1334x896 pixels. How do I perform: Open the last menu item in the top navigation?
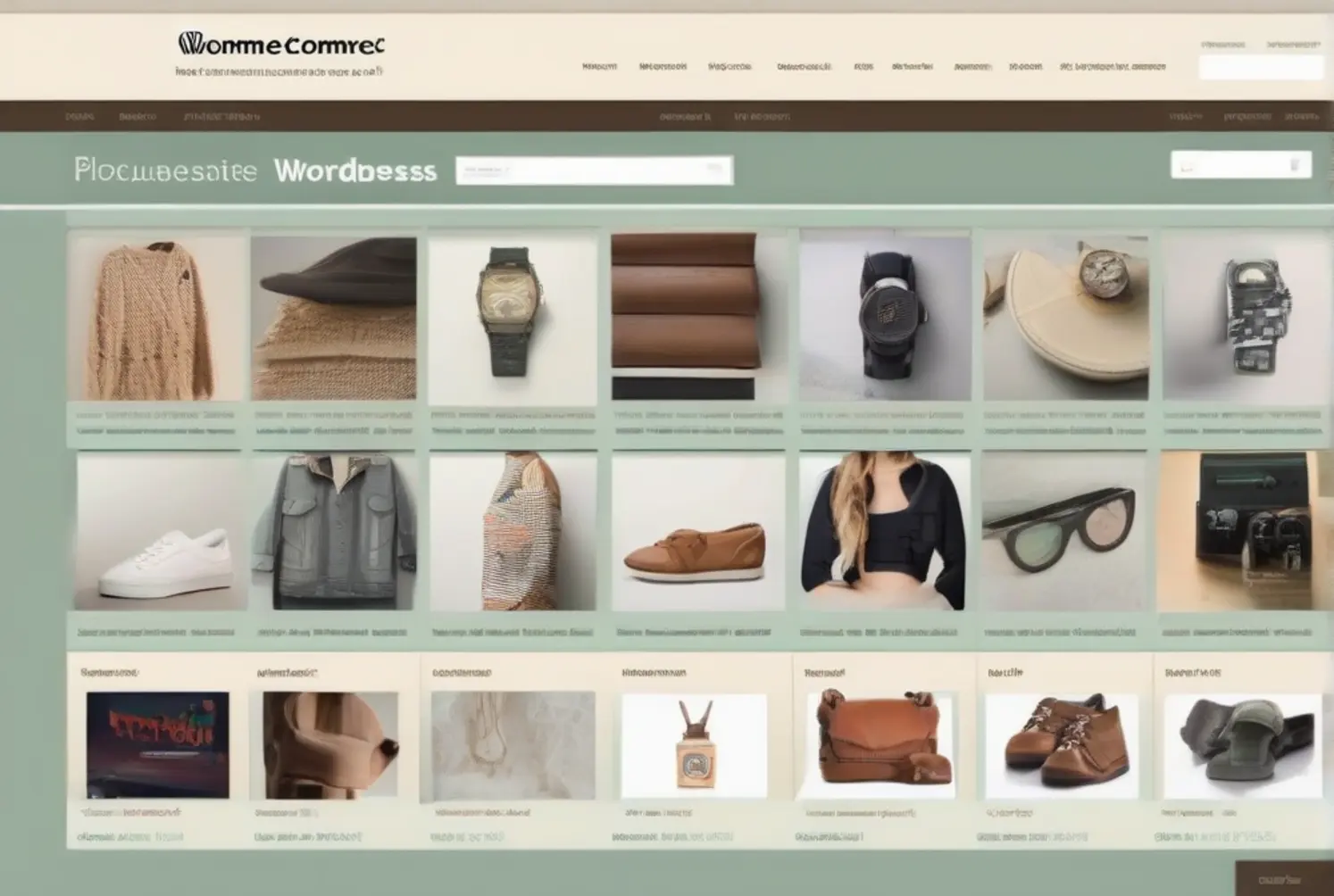click(1112, 65)
